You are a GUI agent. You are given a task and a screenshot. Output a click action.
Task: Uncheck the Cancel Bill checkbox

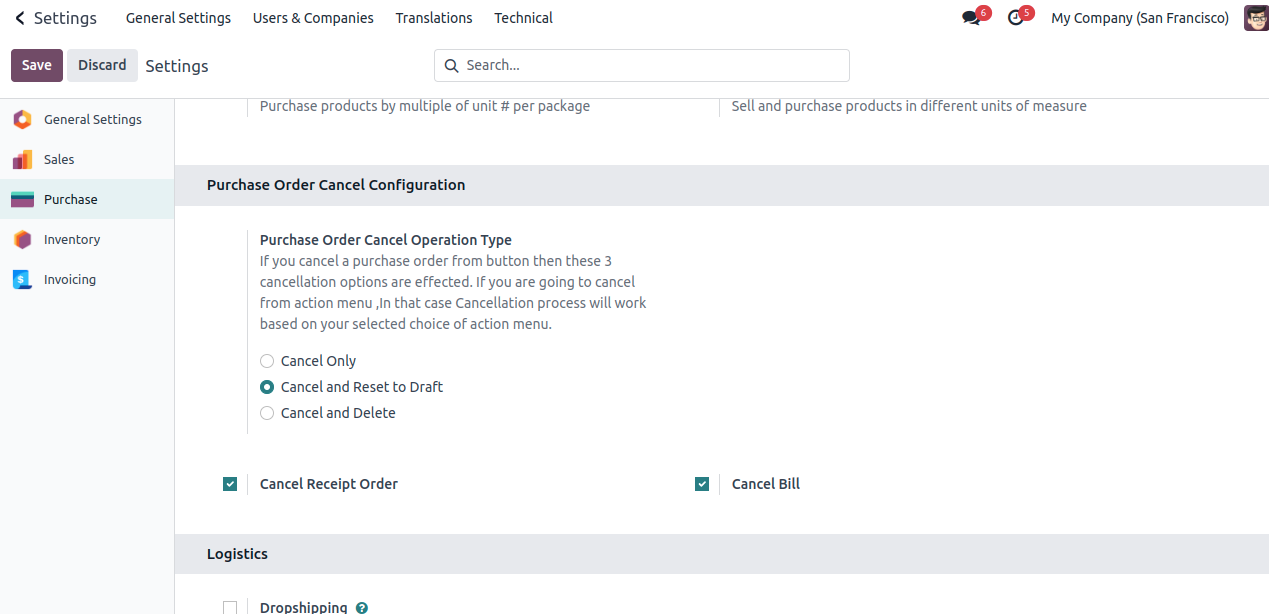[x=702, y=484]
